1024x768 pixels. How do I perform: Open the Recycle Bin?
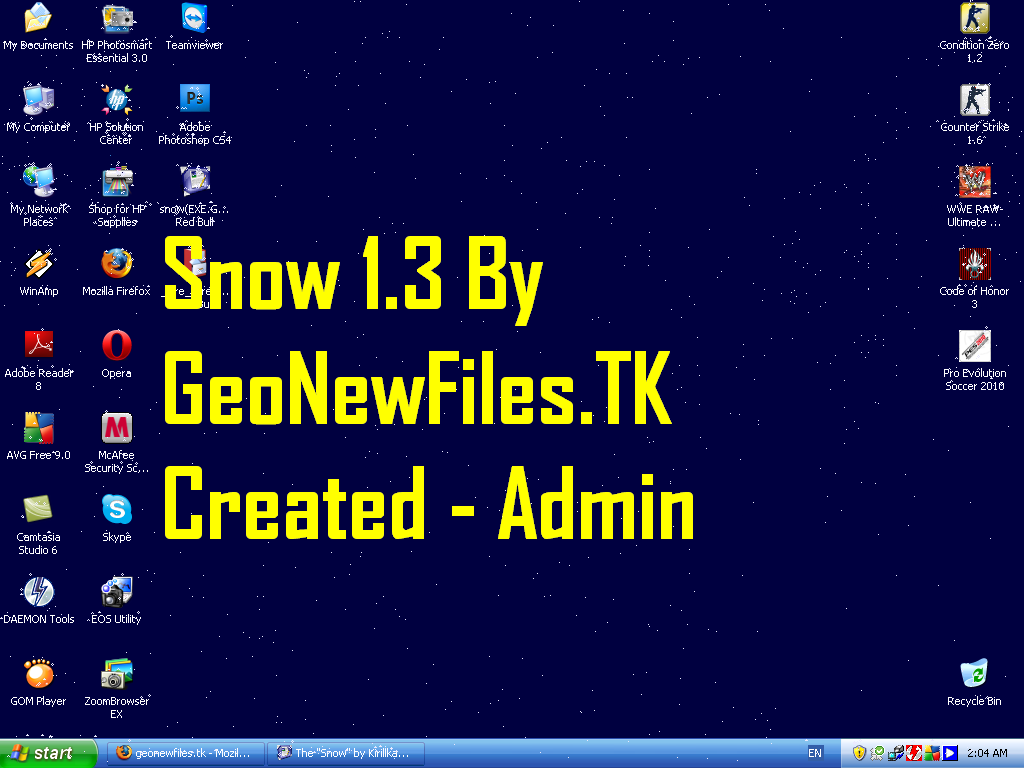click(973, 674)
